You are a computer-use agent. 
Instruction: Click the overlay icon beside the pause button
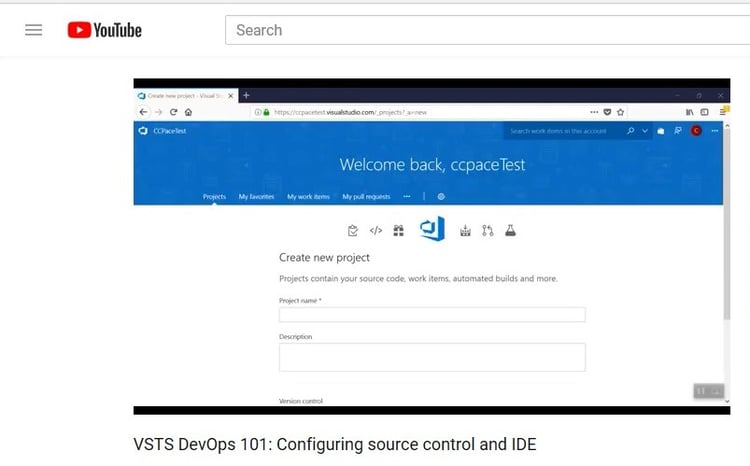[716, 391]
